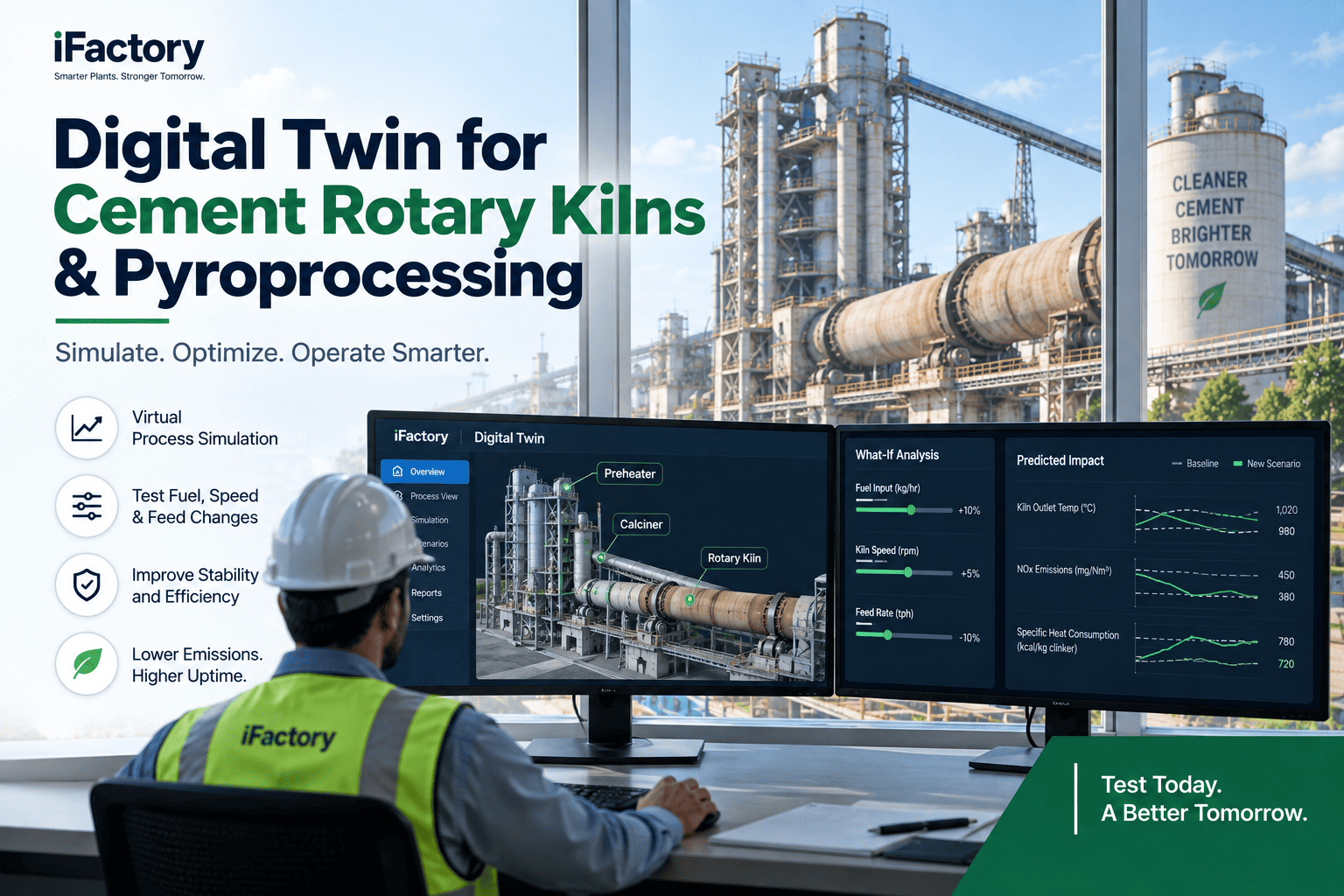Click the Kiln Outlet Temp trend chart

coord(1196,520)
